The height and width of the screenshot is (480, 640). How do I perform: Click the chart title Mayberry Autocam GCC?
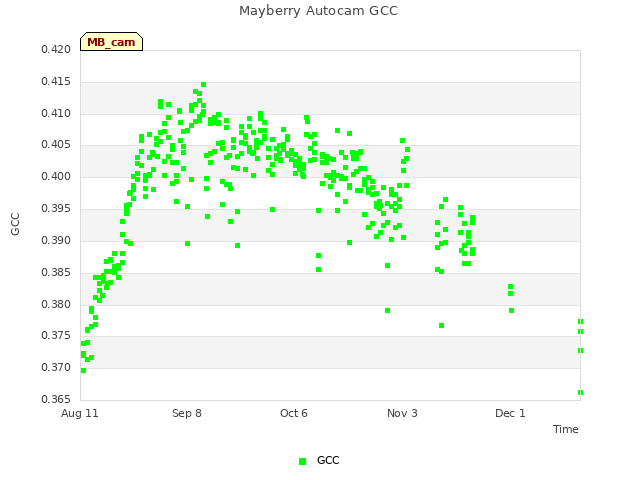pyautogui.click(x=318, y=11)
